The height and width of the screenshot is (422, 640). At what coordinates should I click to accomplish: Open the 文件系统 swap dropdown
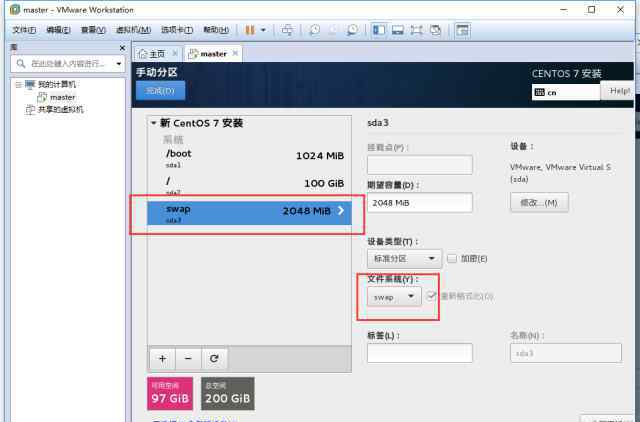click(394, 297)
